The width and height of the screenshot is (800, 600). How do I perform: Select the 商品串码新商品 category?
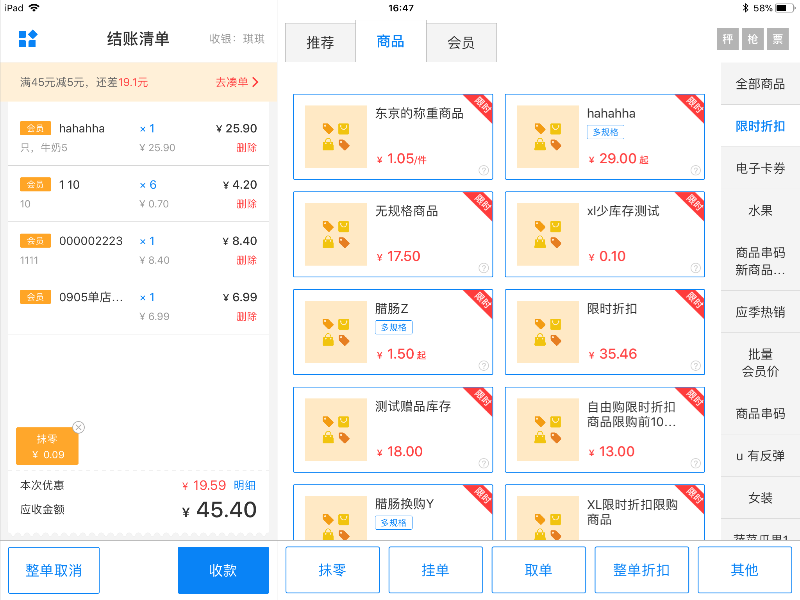760,261
